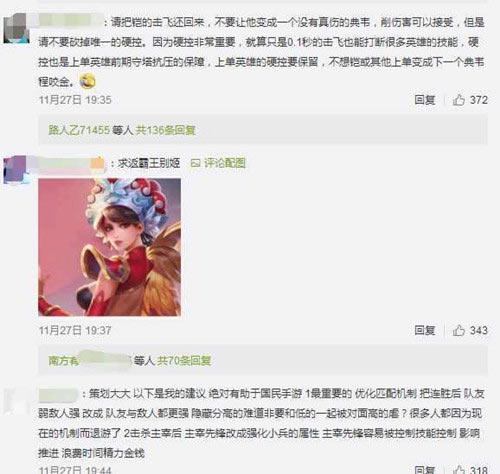Reply to the 11月27日 19:35 comment

click(x=425, y=100)
